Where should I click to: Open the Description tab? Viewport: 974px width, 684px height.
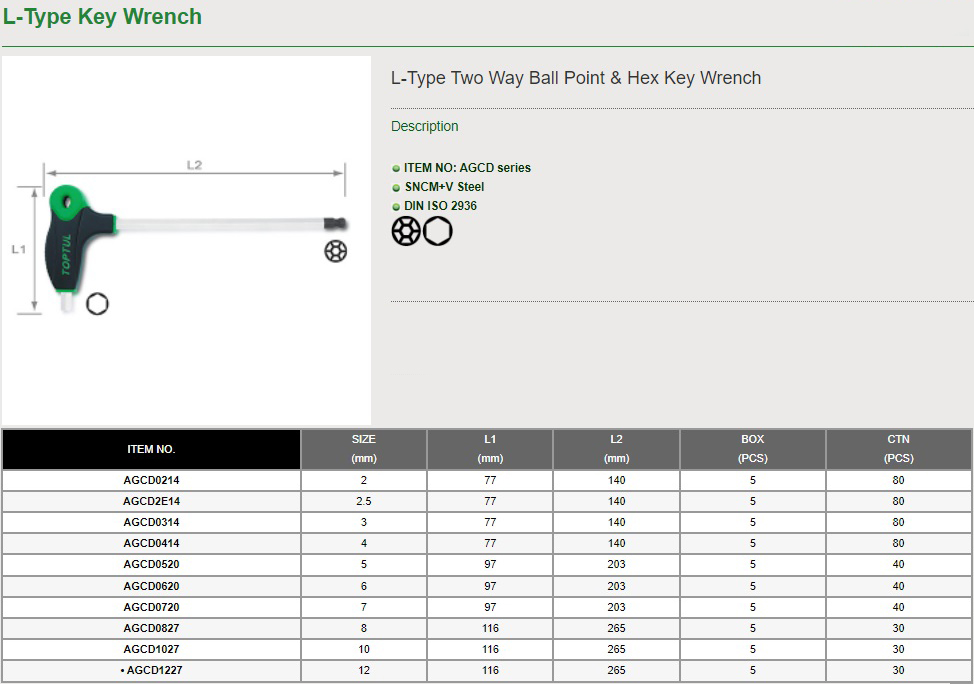424,126
